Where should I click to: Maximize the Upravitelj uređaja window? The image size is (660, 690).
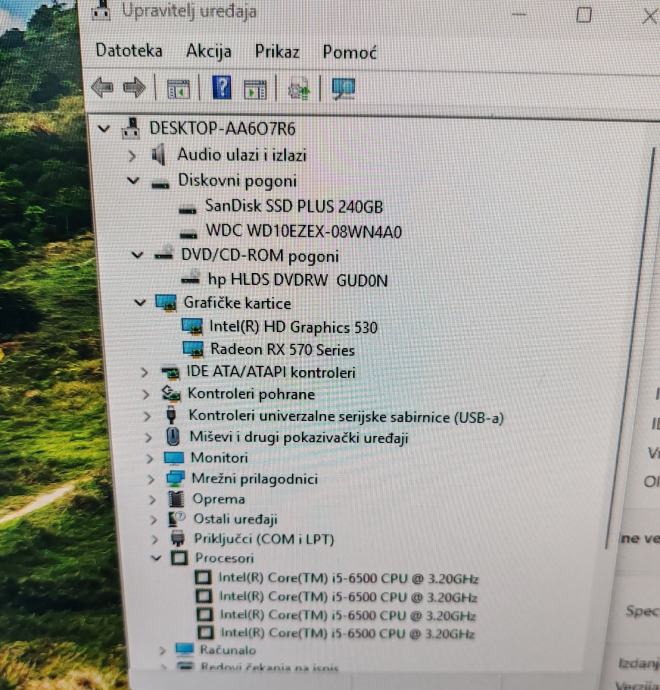584,15
